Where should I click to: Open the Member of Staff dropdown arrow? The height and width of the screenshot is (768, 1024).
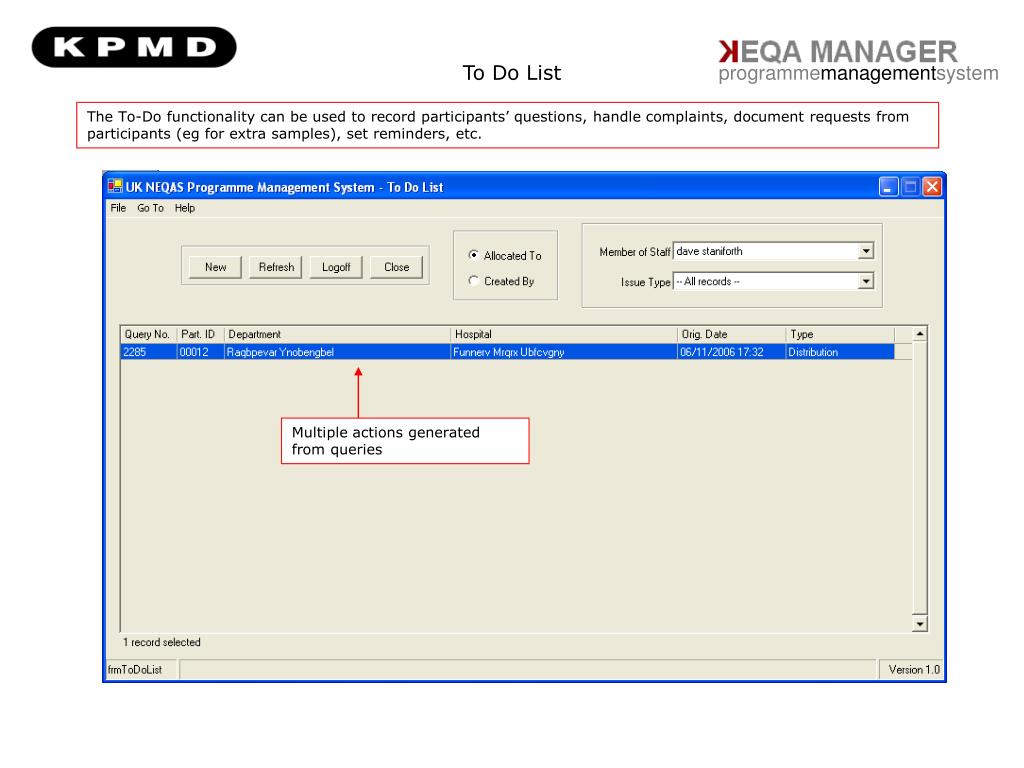(x=865, y=251)
